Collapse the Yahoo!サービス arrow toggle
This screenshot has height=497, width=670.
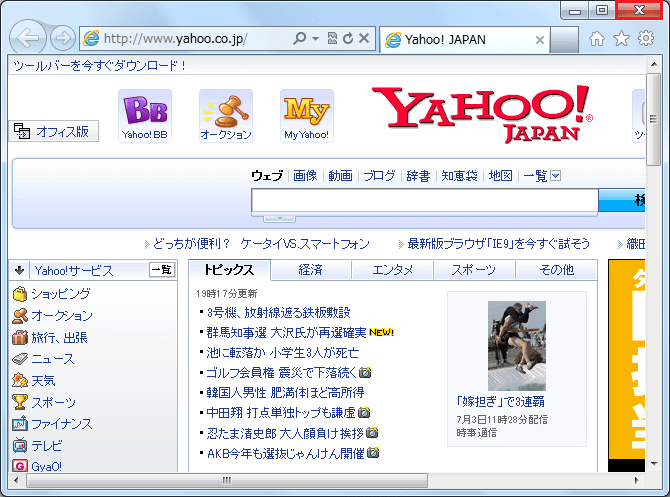19,270
